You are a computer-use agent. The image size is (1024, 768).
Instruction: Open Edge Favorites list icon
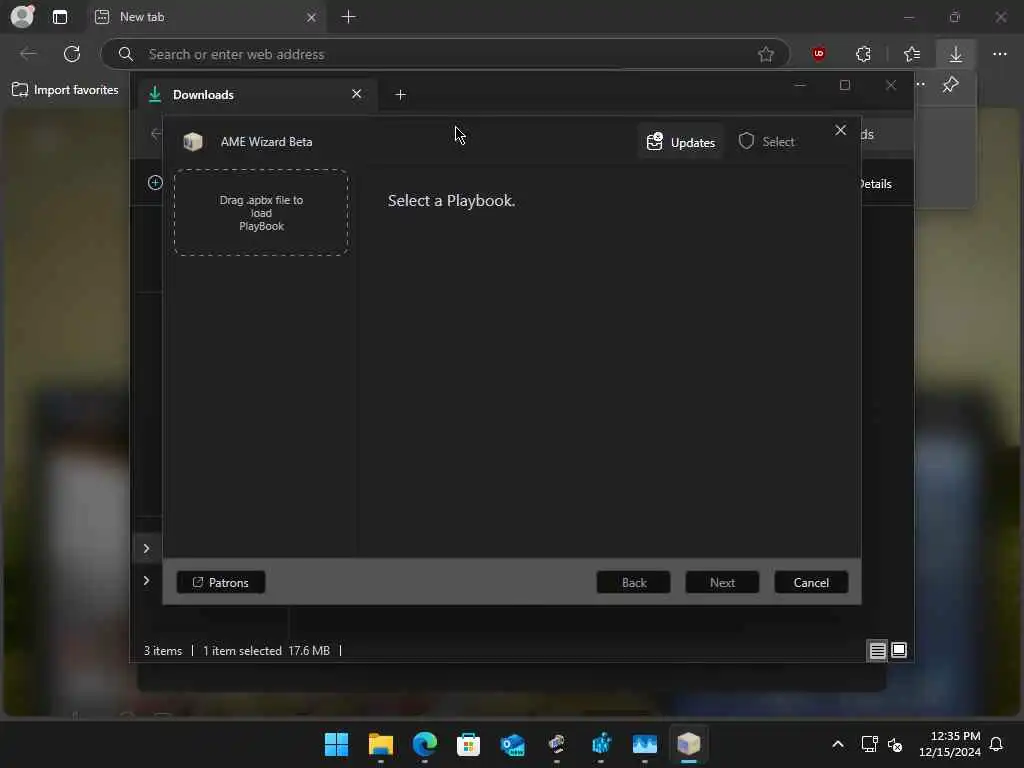[912, 54]
